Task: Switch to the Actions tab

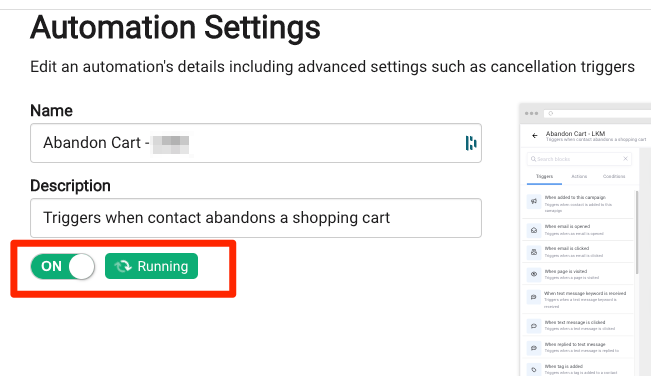Action: pos(579,176)
